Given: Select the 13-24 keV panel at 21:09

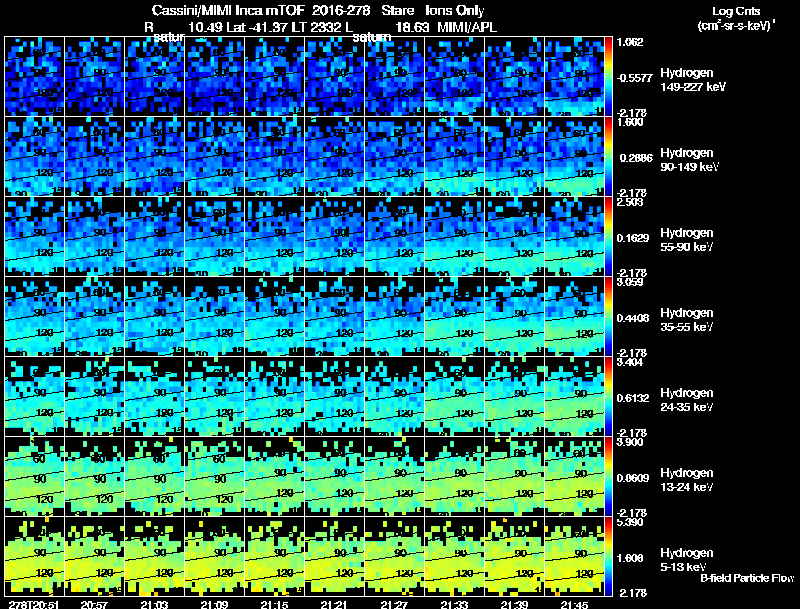Looking at the screenshot, I should [214, 476].
